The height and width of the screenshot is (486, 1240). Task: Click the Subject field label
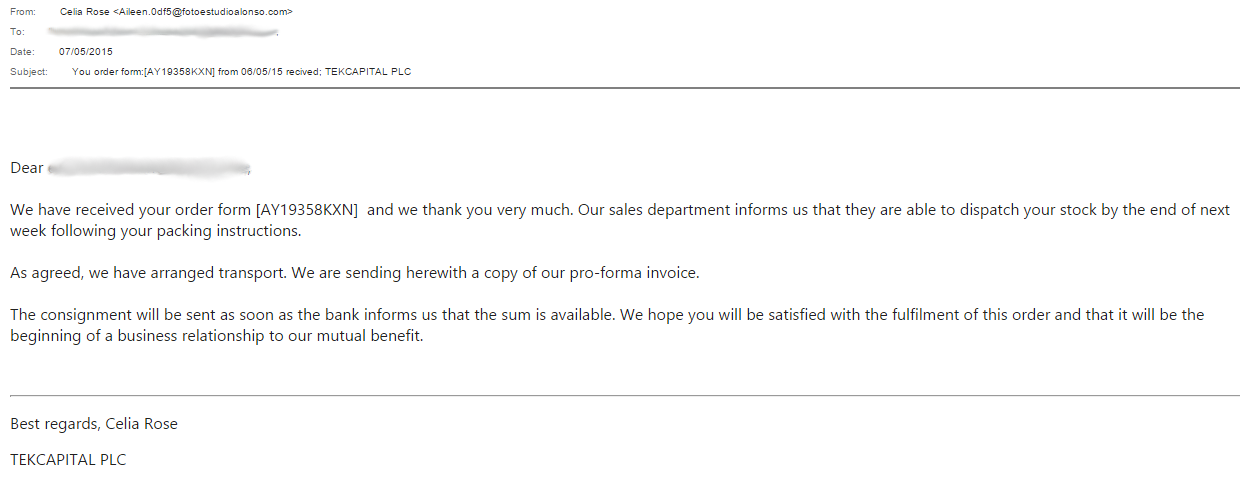pos(29,72)
